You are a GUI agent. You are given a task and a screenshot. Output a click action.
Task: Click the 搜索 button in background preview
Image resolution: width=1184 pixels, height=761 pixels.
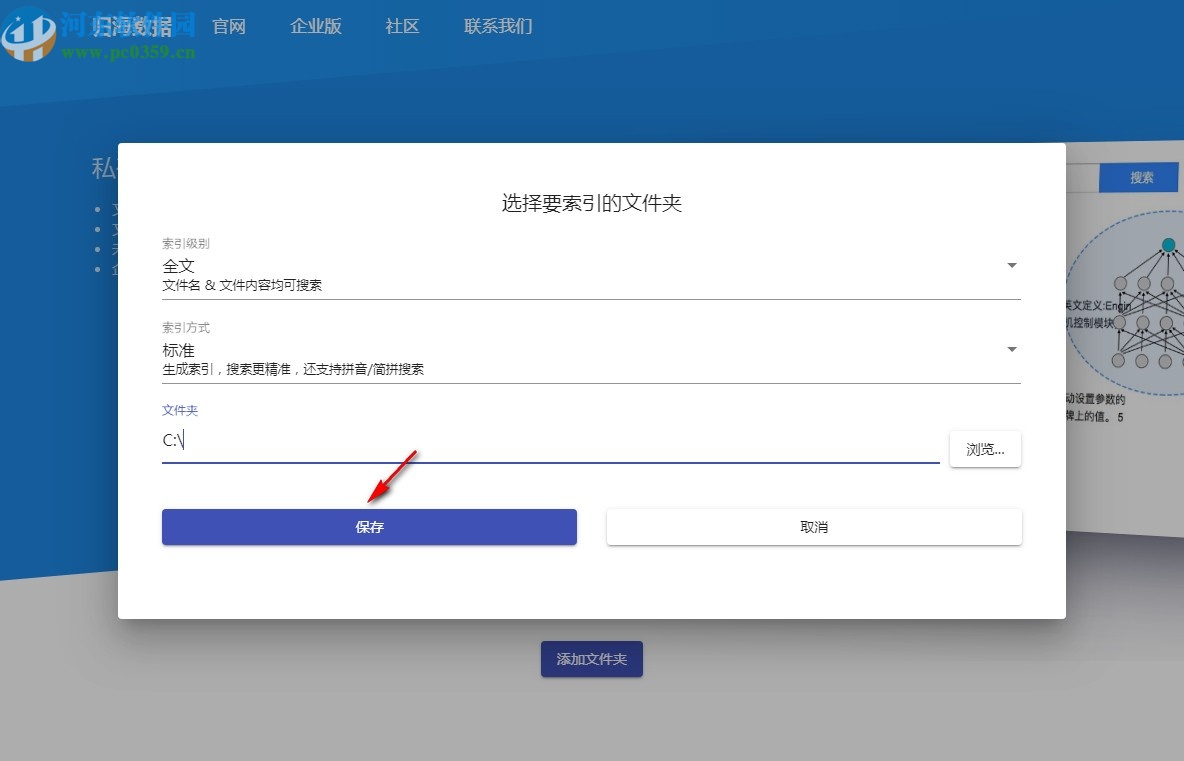[x=1140, y=177]
